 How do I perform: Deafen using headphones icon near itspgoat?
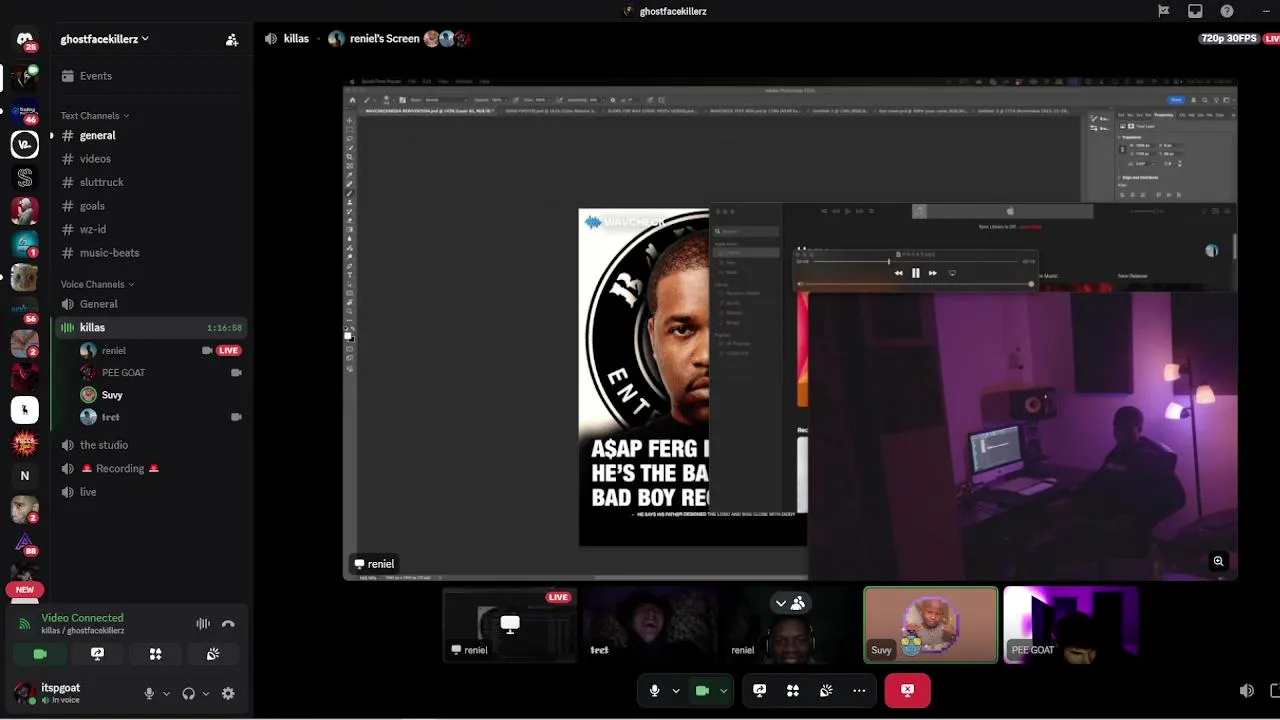click(x=188, y=693)
